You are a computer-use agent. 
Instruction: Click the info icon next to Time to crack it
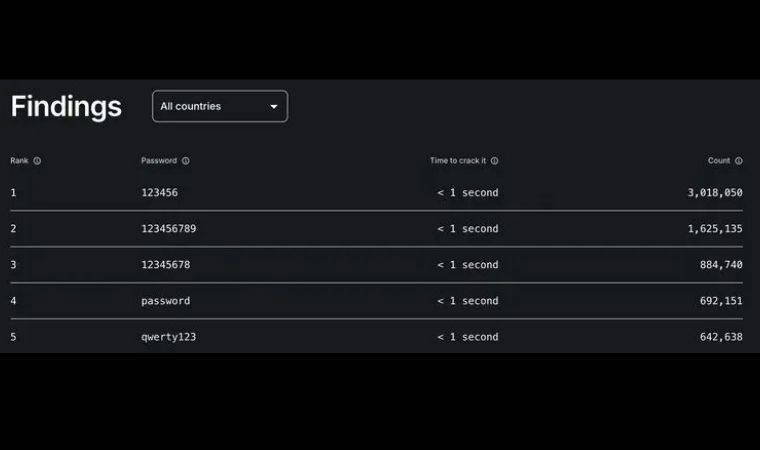tap(494, 161)
